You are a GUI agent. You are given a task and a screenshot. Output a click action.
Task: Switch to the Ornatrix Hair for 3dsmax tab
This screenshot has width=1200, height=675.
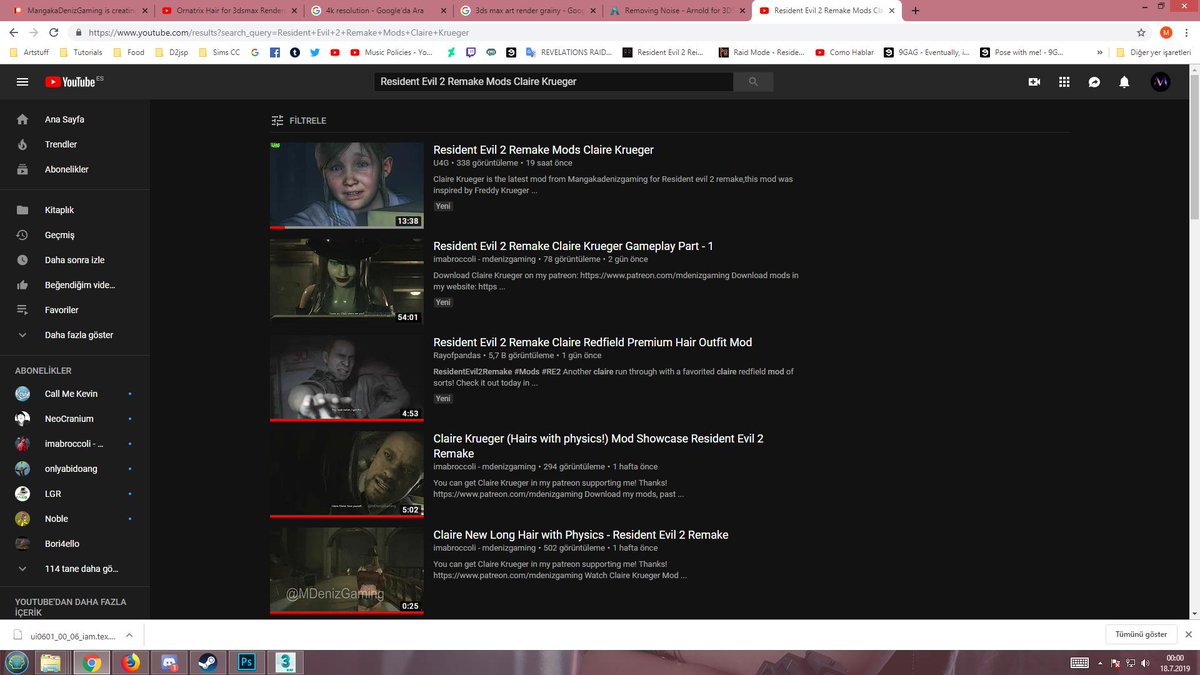click(228, 10)
